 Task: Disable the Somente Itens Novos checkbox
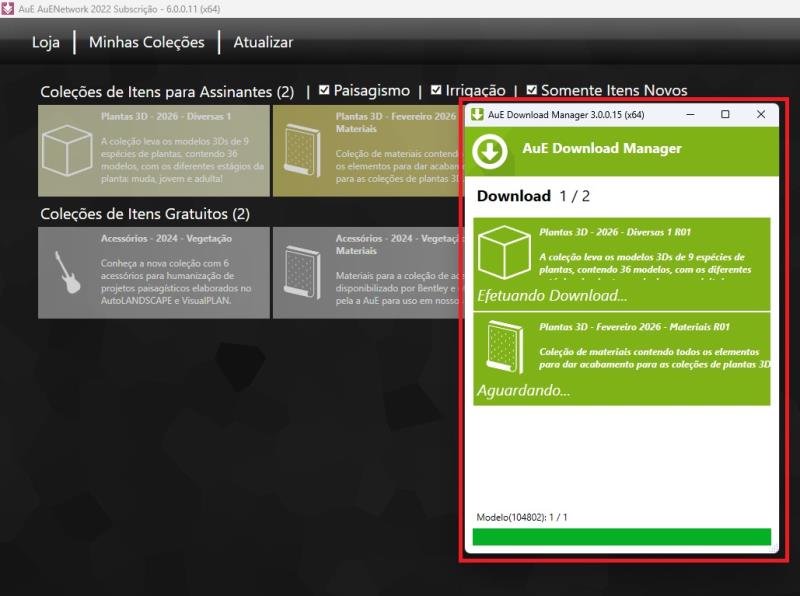click(532, 91)
